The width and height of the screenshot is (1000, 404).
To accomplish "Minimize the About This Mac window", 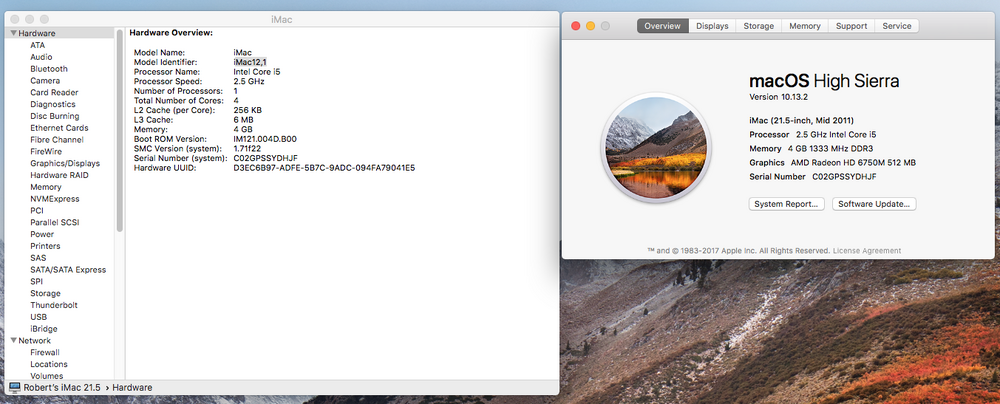I will tap(591, 26).
